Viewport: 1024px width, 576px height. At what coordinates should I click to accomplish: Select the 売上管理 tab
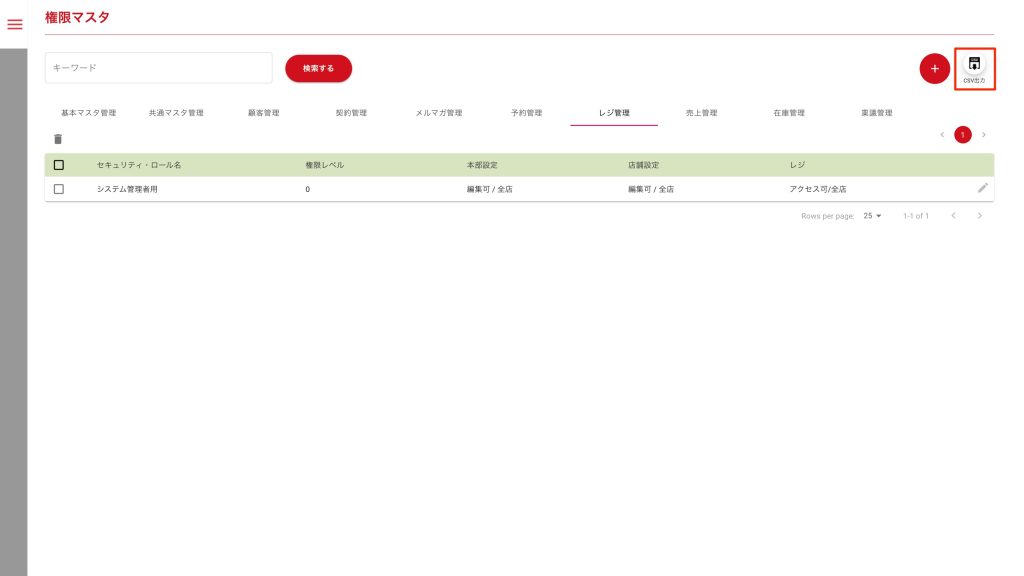click(x=701, y=113)
